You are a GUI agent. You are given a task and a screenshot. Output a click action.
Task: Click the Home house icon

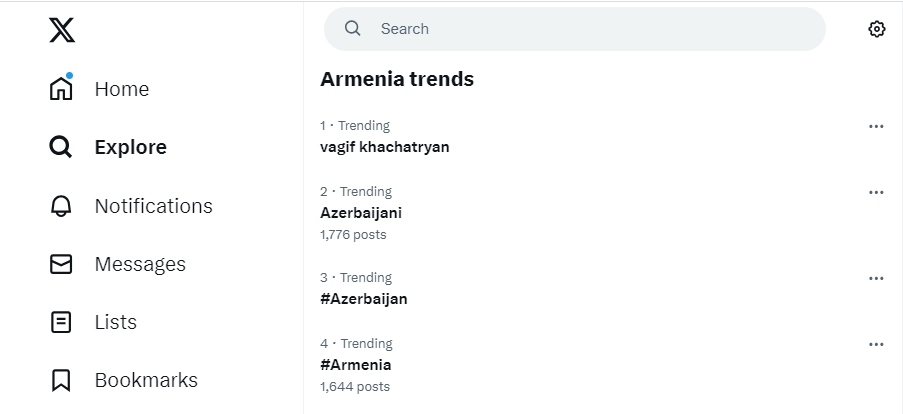[61, 89]
